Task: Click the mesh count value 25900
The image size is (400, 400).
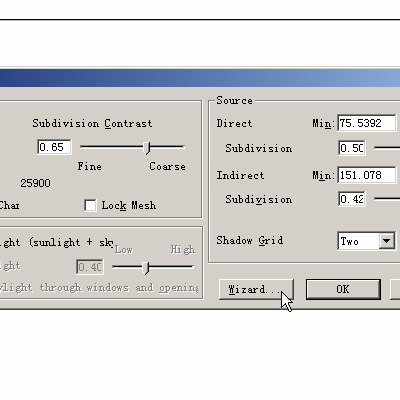Action: coord(35,183)
